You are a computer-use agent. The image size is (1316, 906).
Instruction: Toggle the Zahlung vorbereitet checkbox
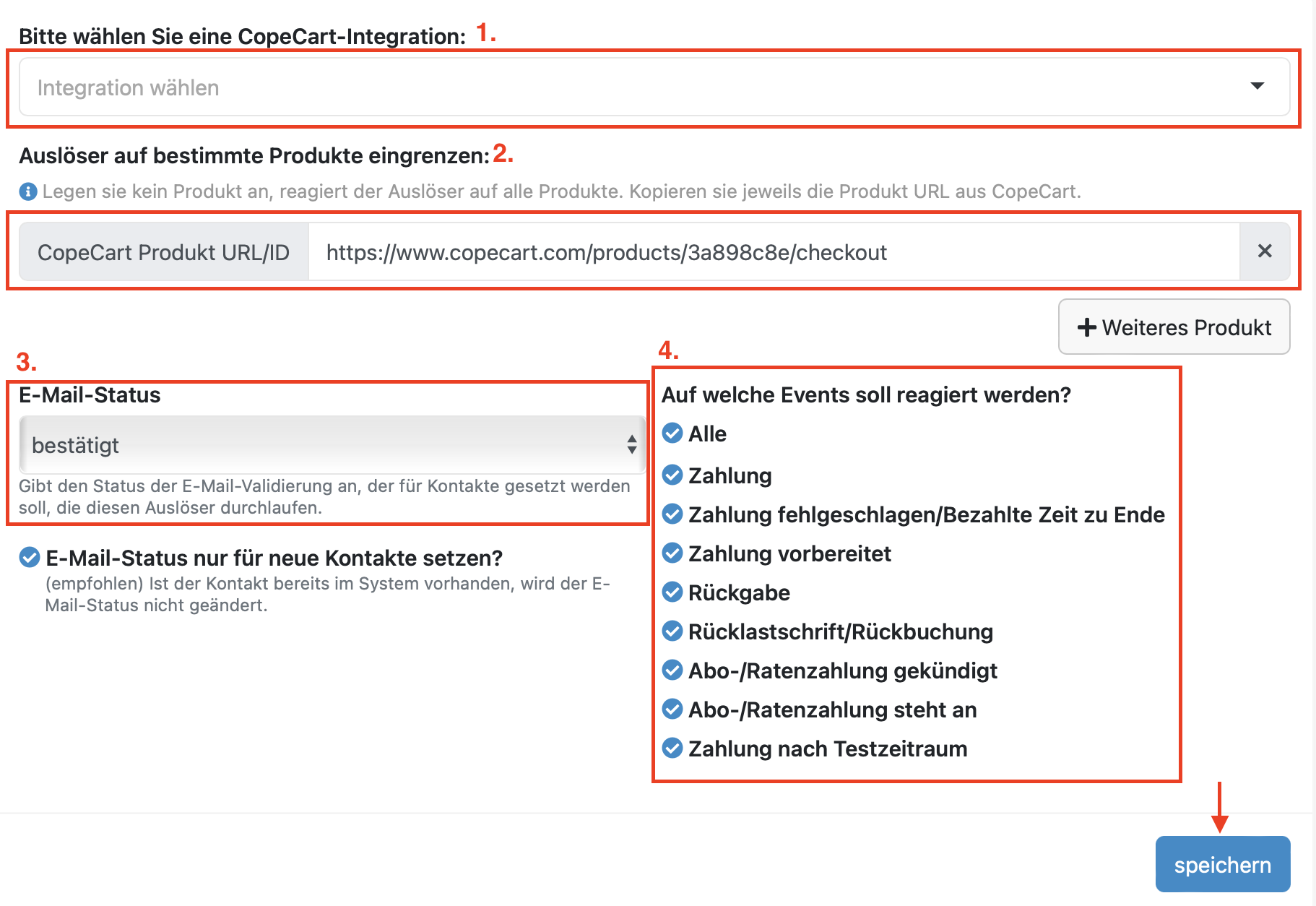[672, 553]
